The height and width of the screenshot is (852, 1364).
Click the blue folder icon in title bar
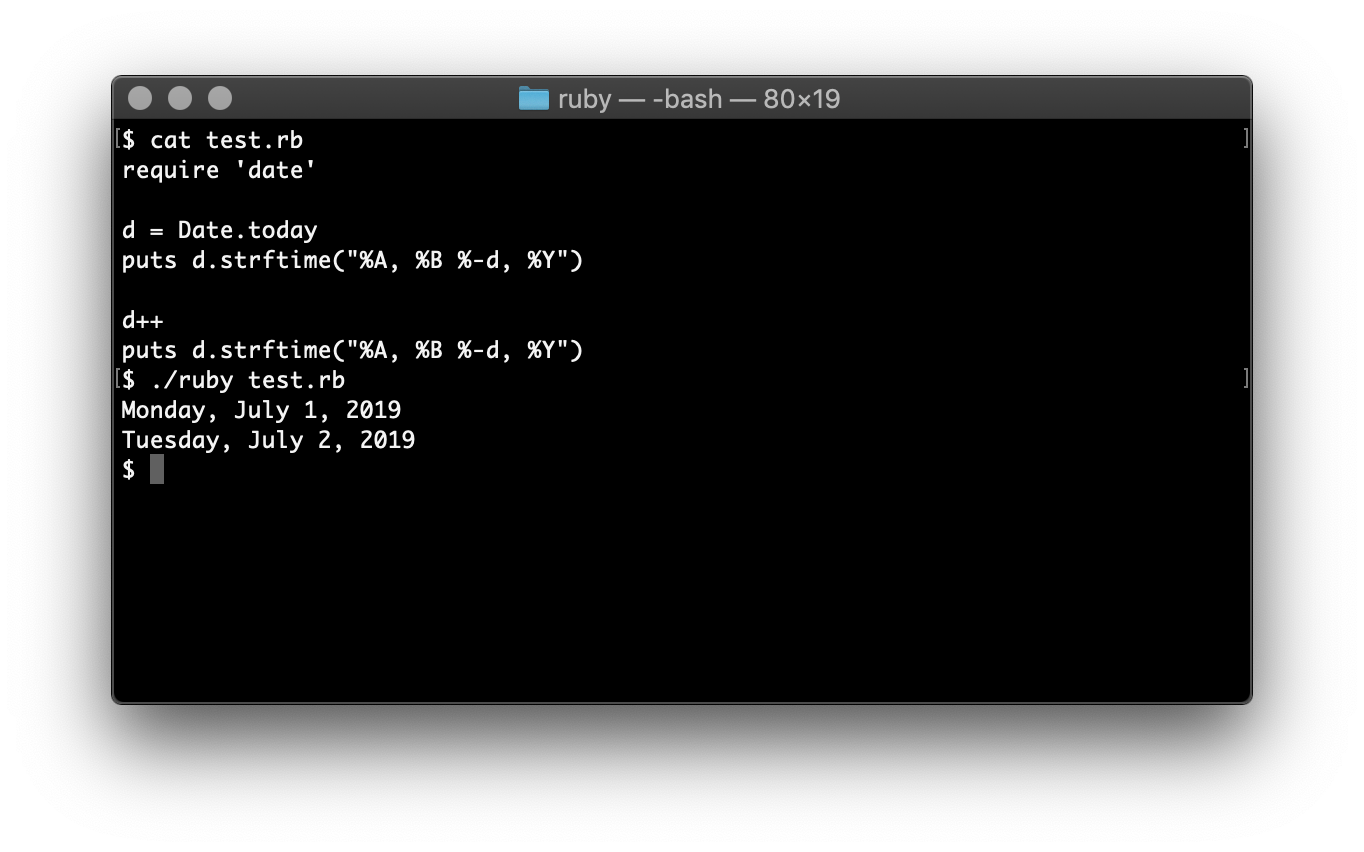coord(534,98)
